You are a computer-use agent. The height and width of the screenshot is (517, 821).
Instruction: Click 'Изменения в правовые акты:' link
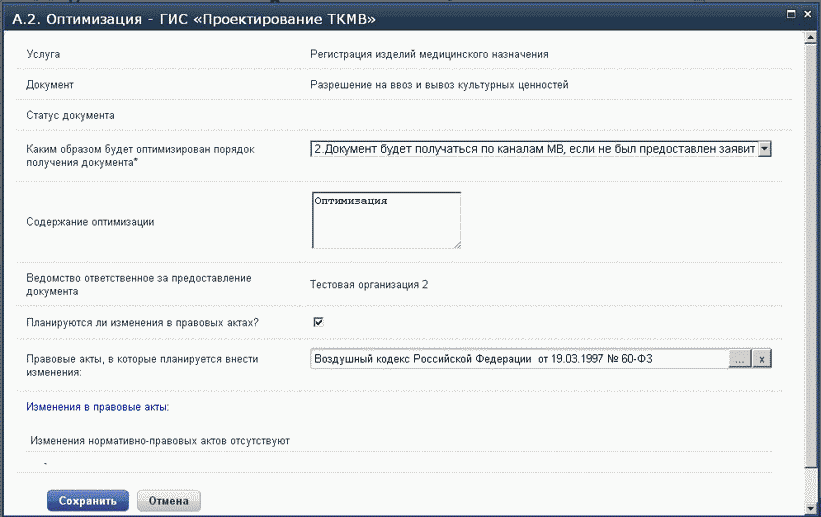coord(98,407)
